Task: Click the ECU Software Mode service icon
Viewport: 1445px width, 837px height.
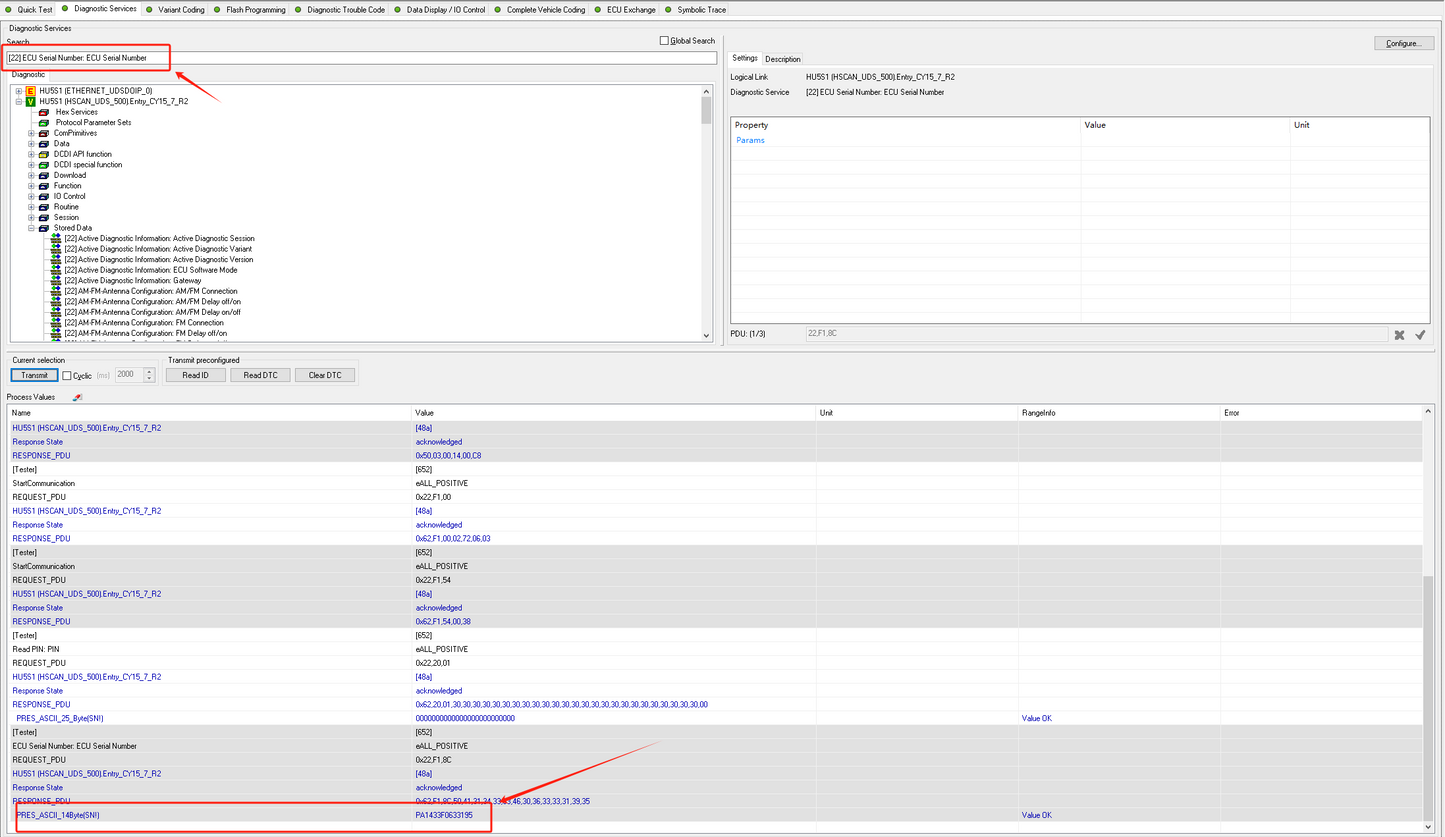Action: click(x=56, y=270)
